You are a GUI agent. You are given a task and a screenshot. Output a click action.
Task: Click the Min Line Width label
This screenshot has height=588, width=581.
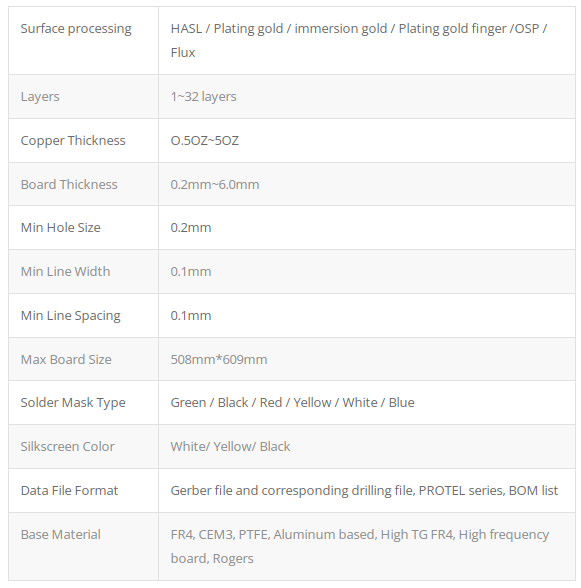click(65, 272)
